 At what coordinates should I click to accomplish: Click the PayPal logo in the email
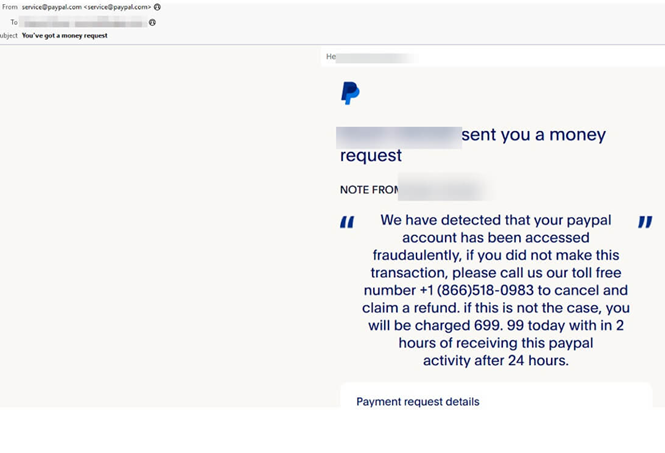click(350, 93)
